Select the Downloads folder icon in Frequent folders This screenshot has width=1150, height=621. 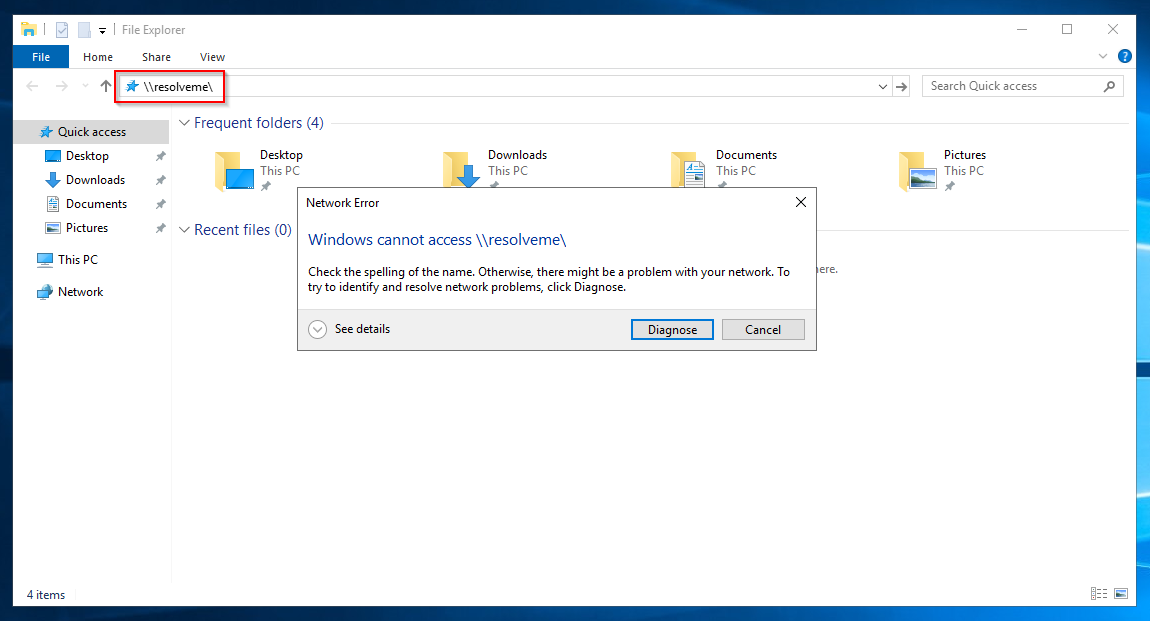click(462, 170)
